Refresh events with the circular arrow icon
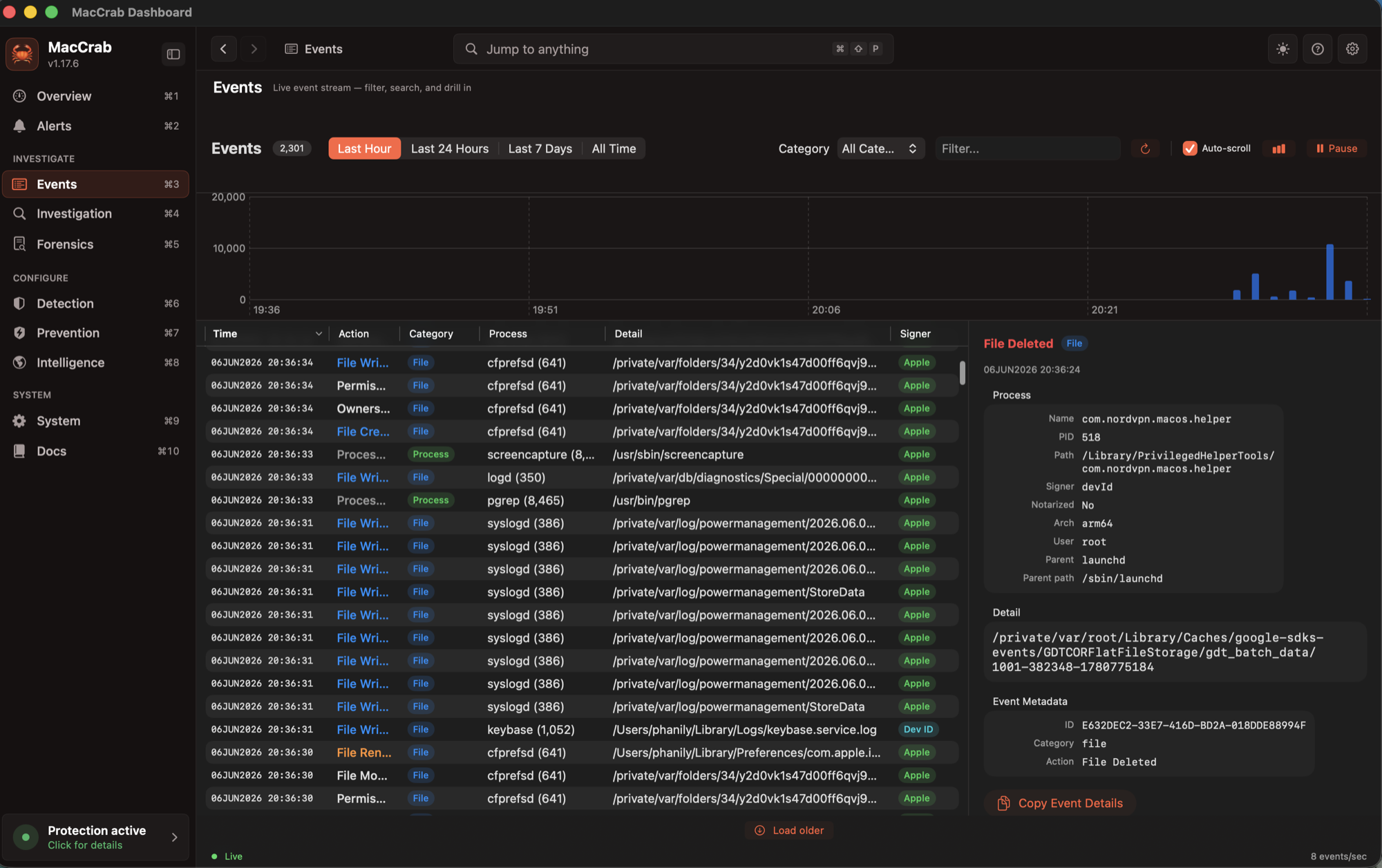1382x868 pixels. [x=1145, y=149]
